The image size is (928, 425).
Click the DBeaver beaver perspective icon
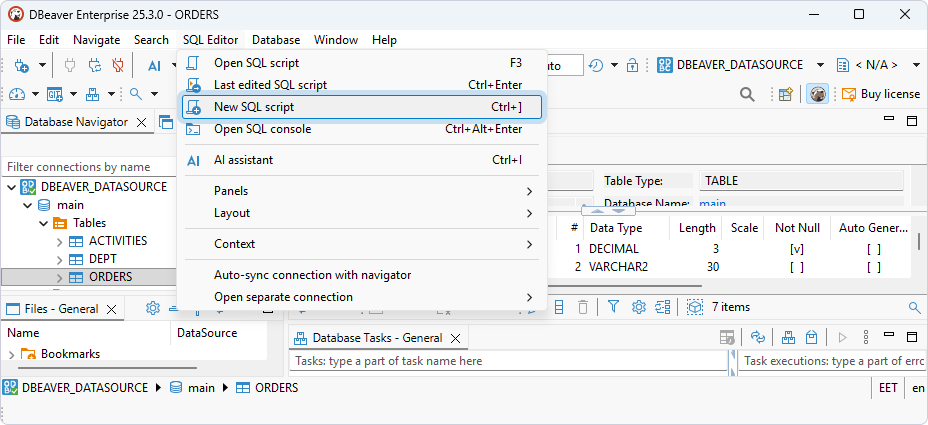817,94
